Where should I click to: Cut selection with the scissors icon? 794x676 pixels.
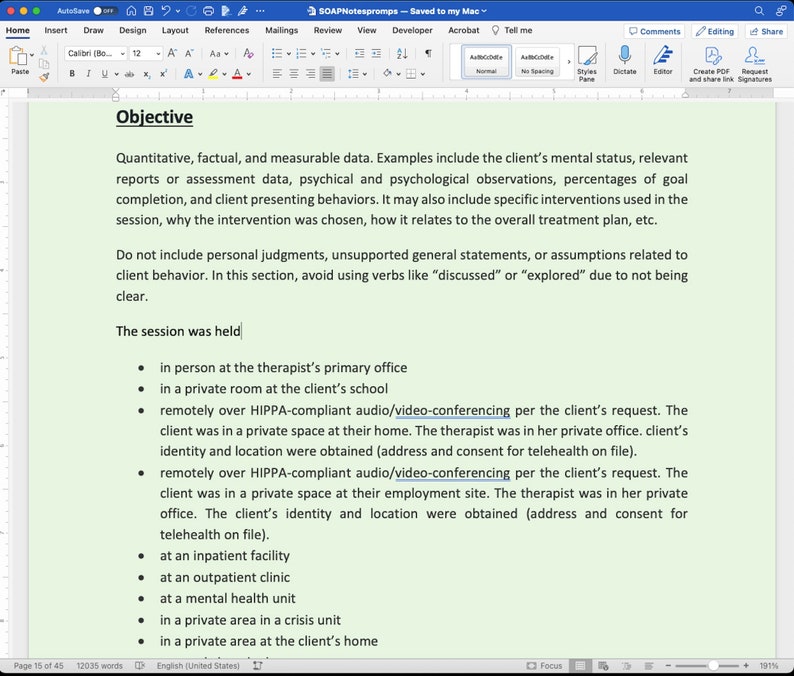44,50
